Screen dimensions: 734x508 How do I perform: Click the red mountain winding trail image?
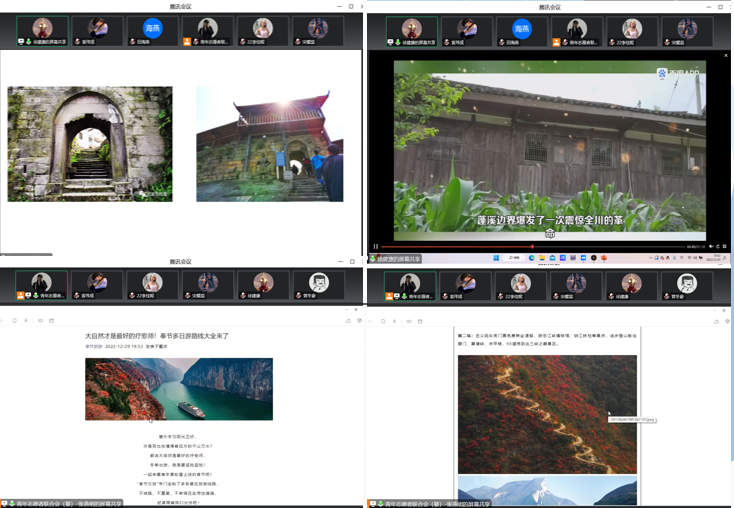tap(547, 413)
